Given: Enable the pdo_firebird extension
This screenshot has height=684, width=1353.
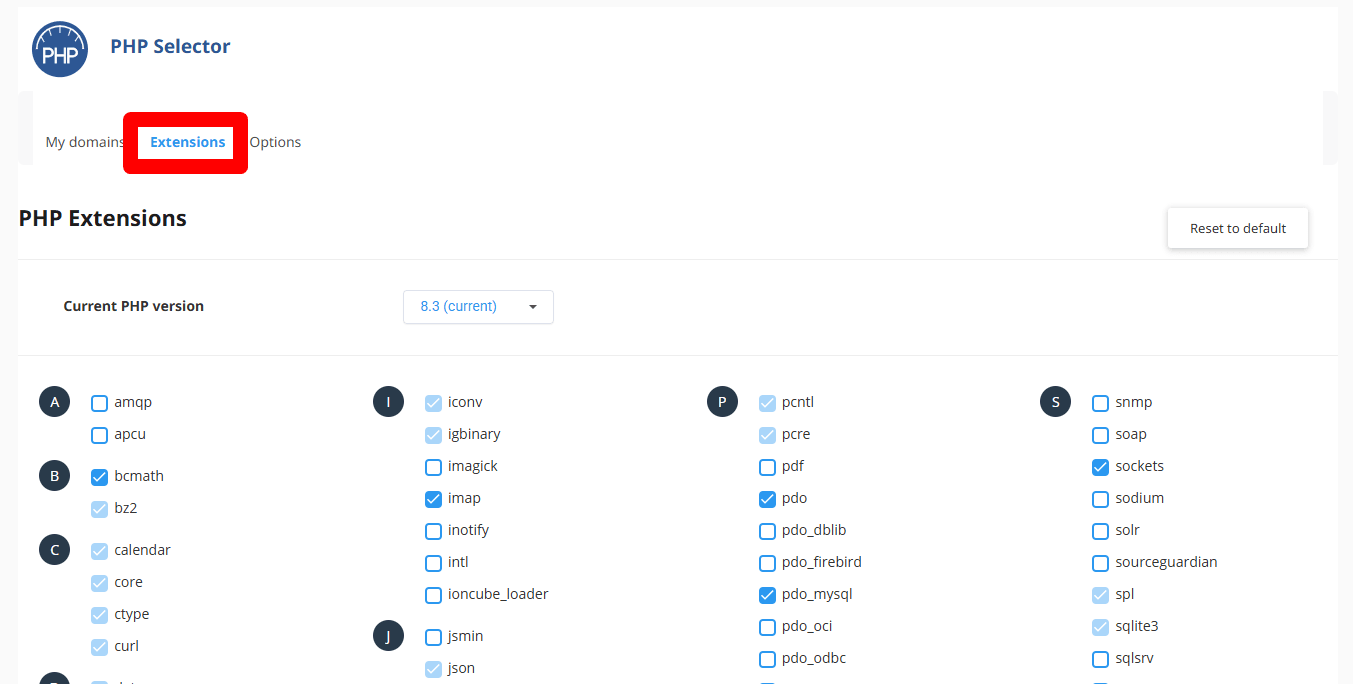Looking at the screenshot, I should coord(767,564).
